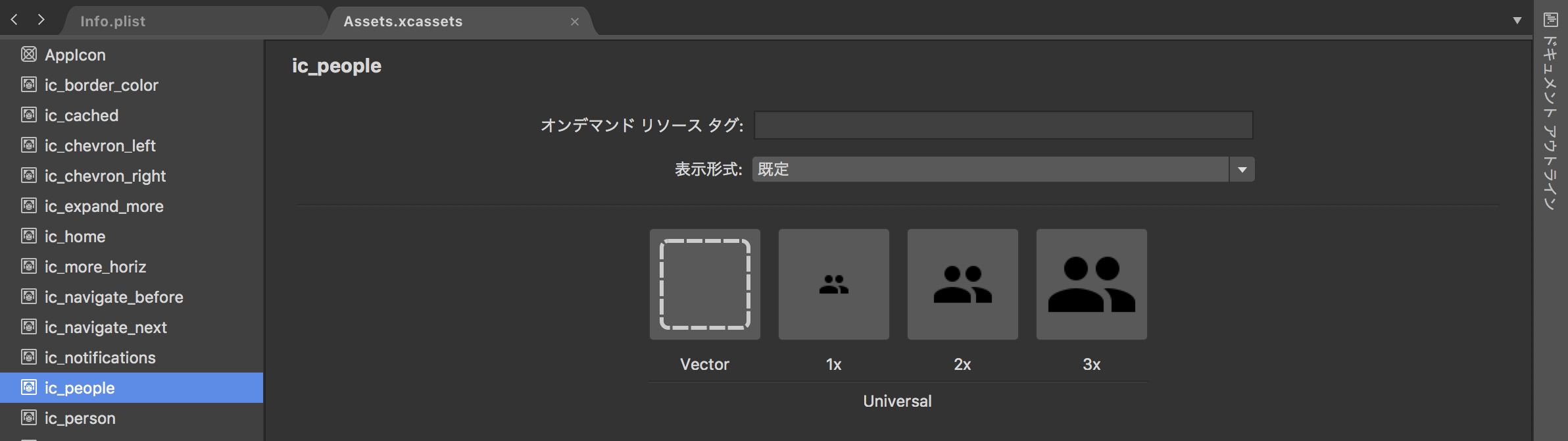Click the Universal label below image slots
This screenshot has width=1568, height=441.
(x=897, y=401)
